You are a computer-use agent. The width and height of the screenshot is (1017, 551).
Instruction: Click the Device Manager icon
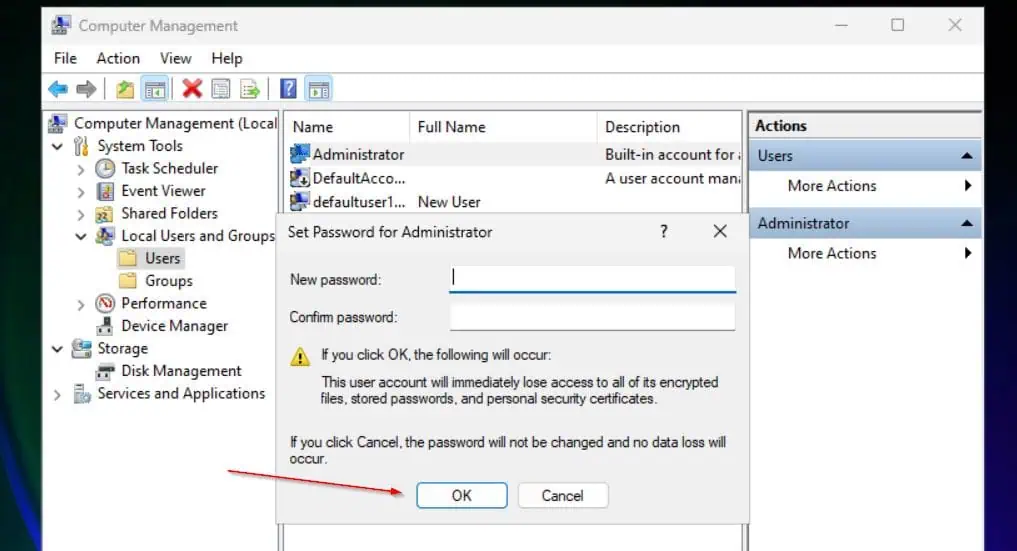click(104, 326)
